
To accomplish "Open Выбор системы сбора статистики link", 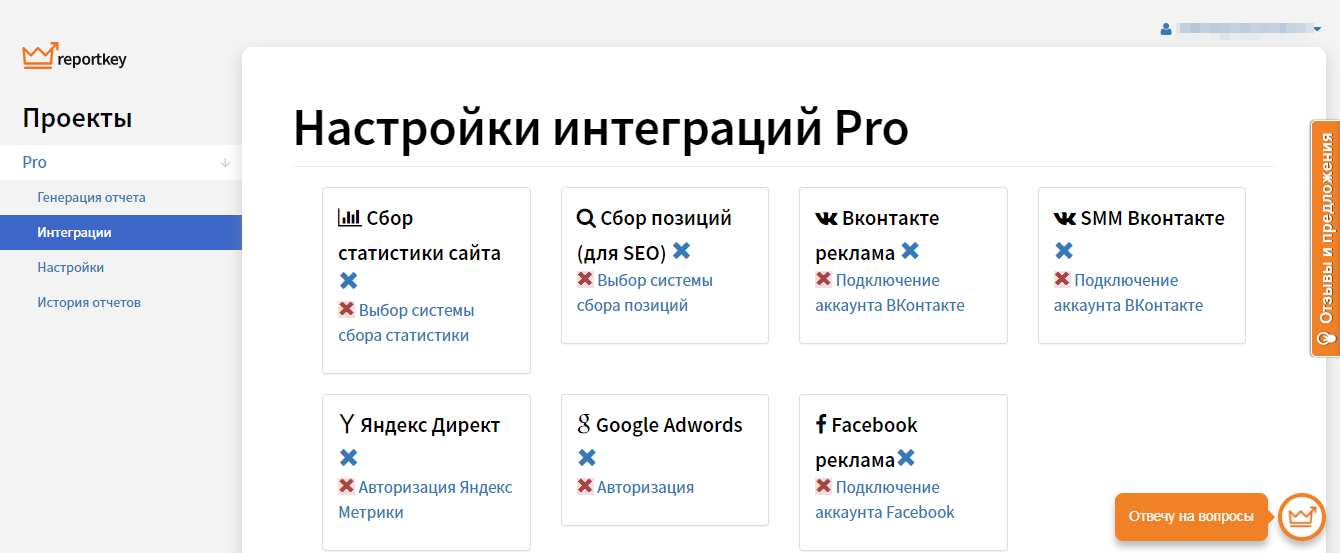I will tap(406, 323).
